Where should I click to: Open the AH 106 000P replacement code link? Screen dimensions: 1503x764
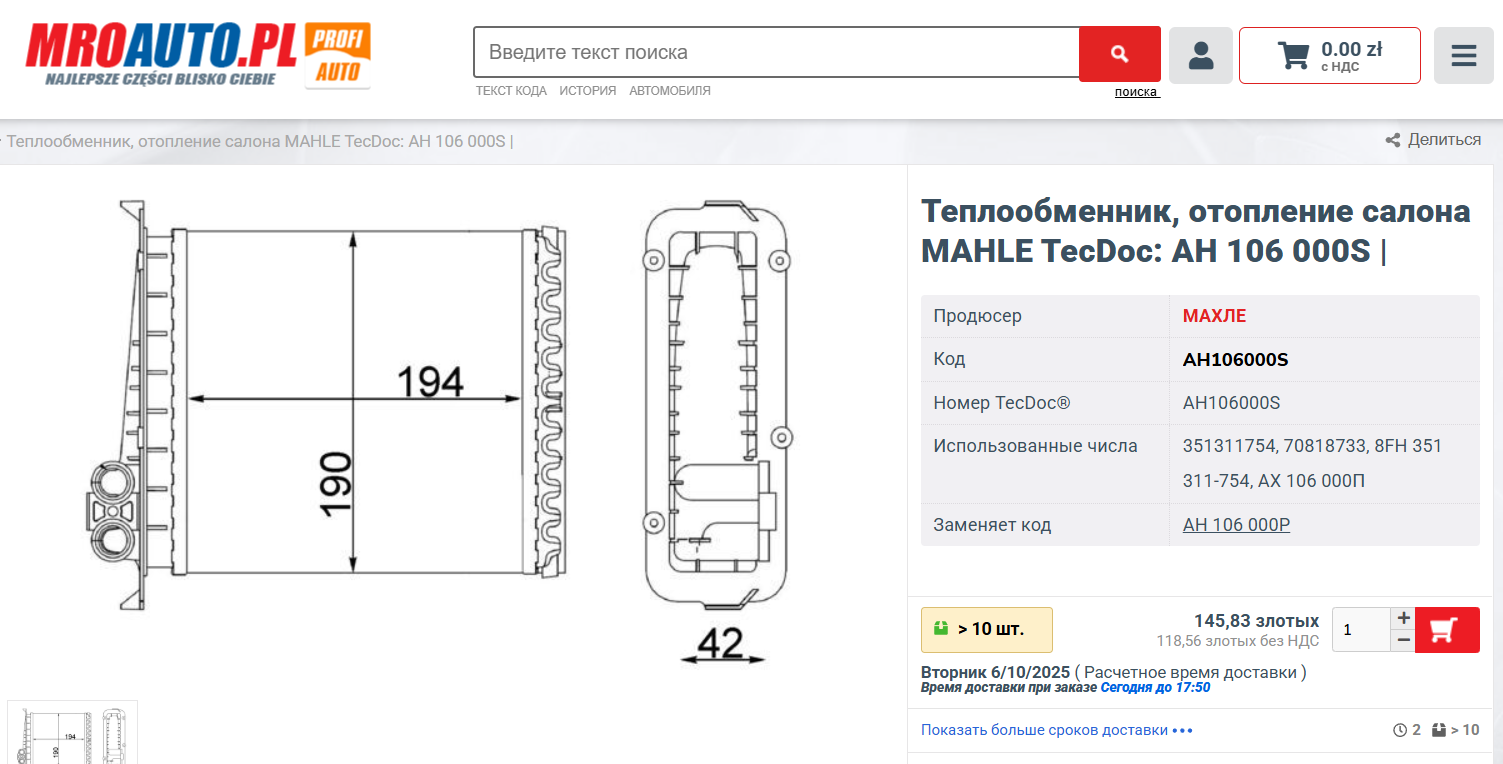click(1236, 525)
